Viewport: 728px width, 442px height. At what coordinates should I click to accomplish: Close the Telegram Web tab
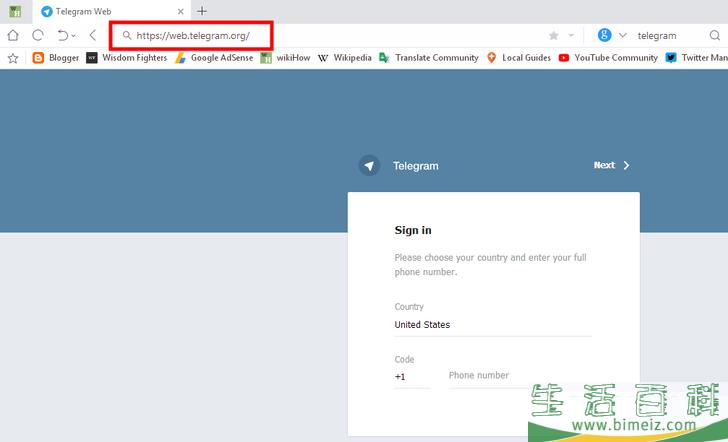point(181,11)
